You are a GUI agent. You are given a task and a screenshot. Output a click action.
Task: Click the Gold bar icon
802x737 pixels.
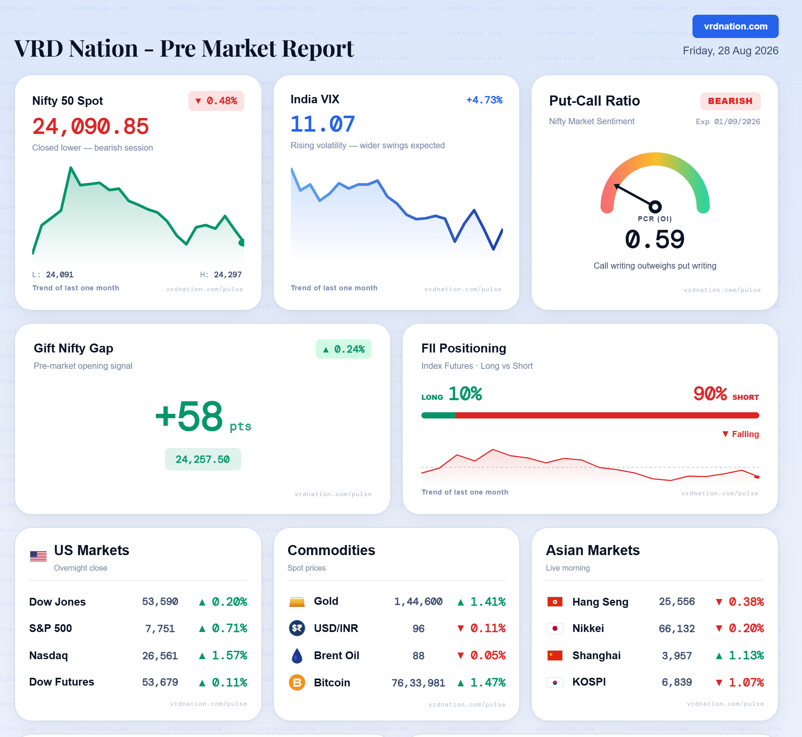click(x=297, y=602)
